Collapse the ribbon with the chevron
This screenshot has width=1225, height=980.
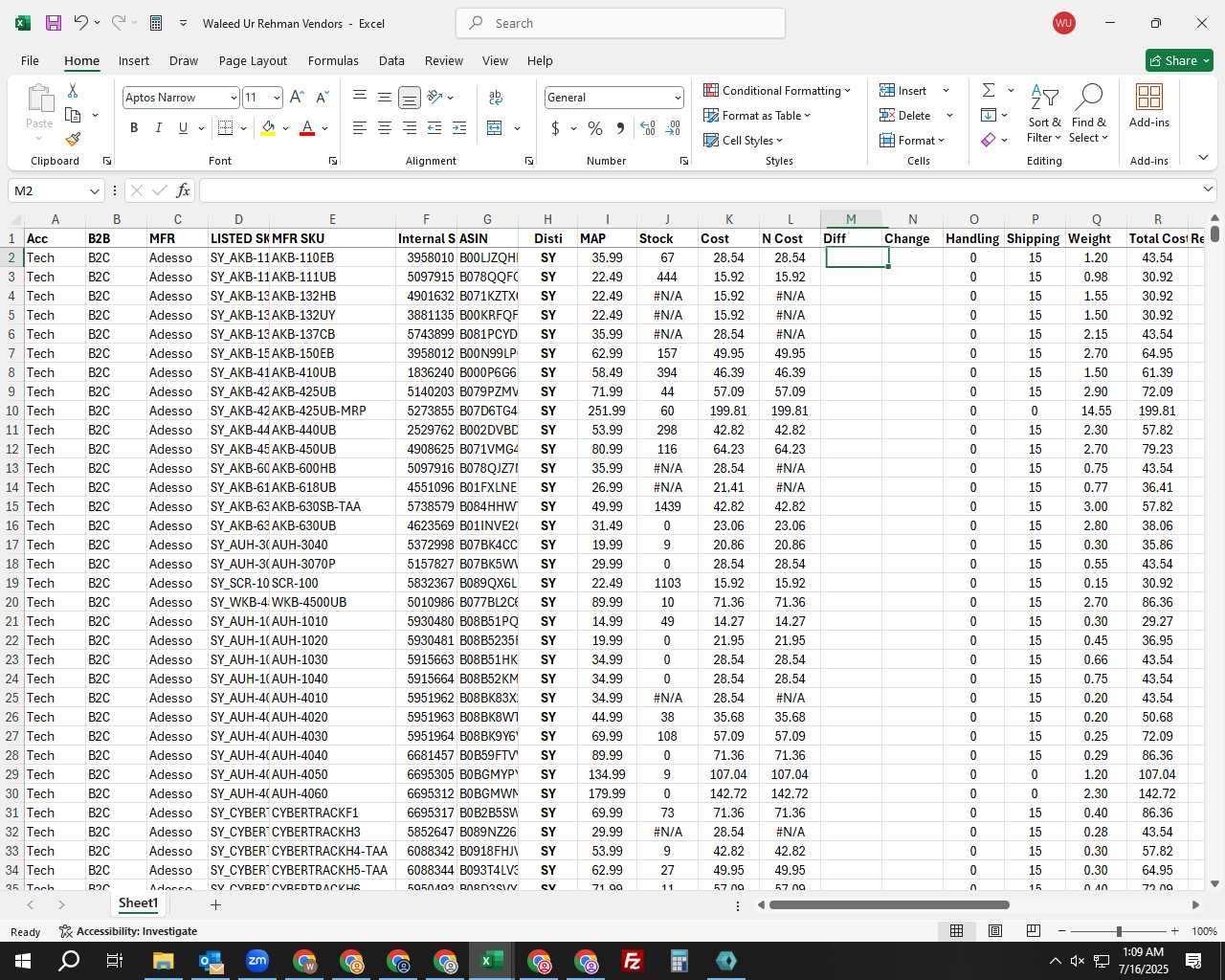coord(1203,157)
